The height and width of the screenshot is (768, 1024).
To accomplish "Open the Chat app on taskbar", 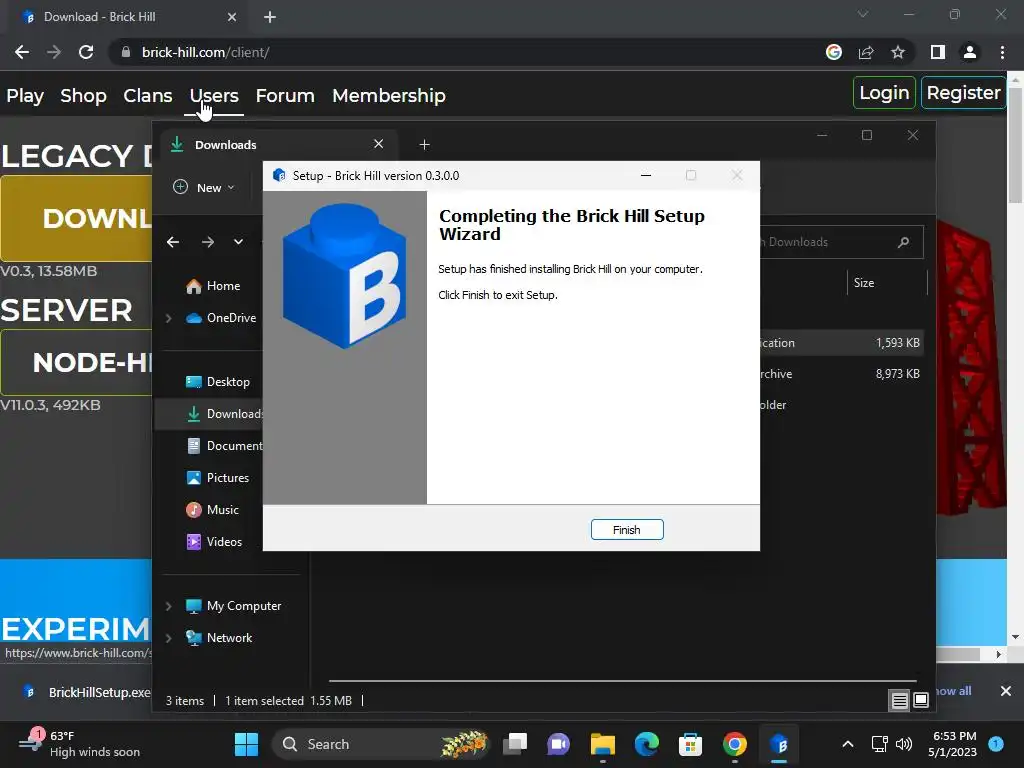I will click(x=558, y=744).
